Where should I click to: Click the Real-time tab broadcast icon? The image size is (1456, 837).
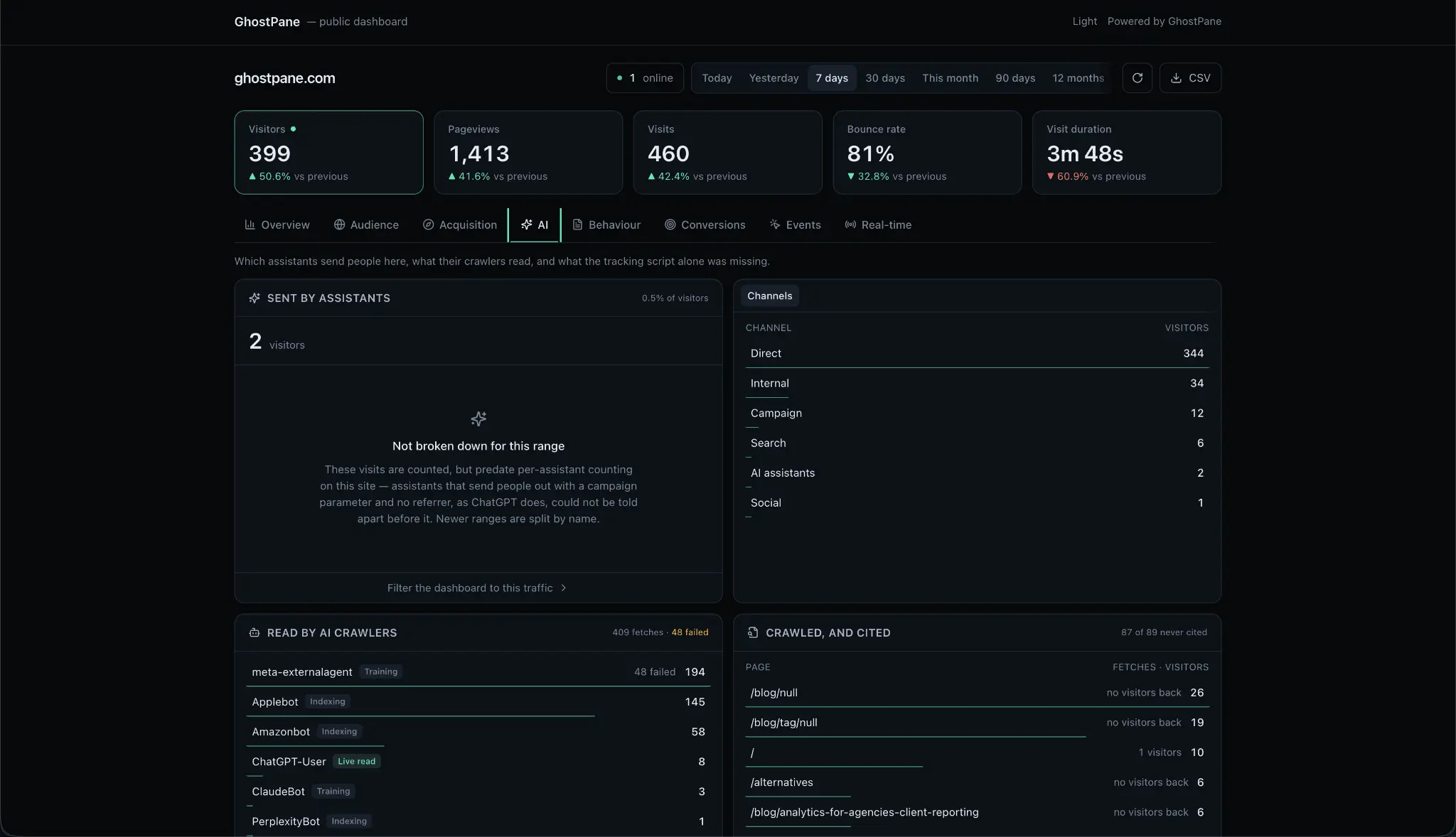[x=850, y=225]
